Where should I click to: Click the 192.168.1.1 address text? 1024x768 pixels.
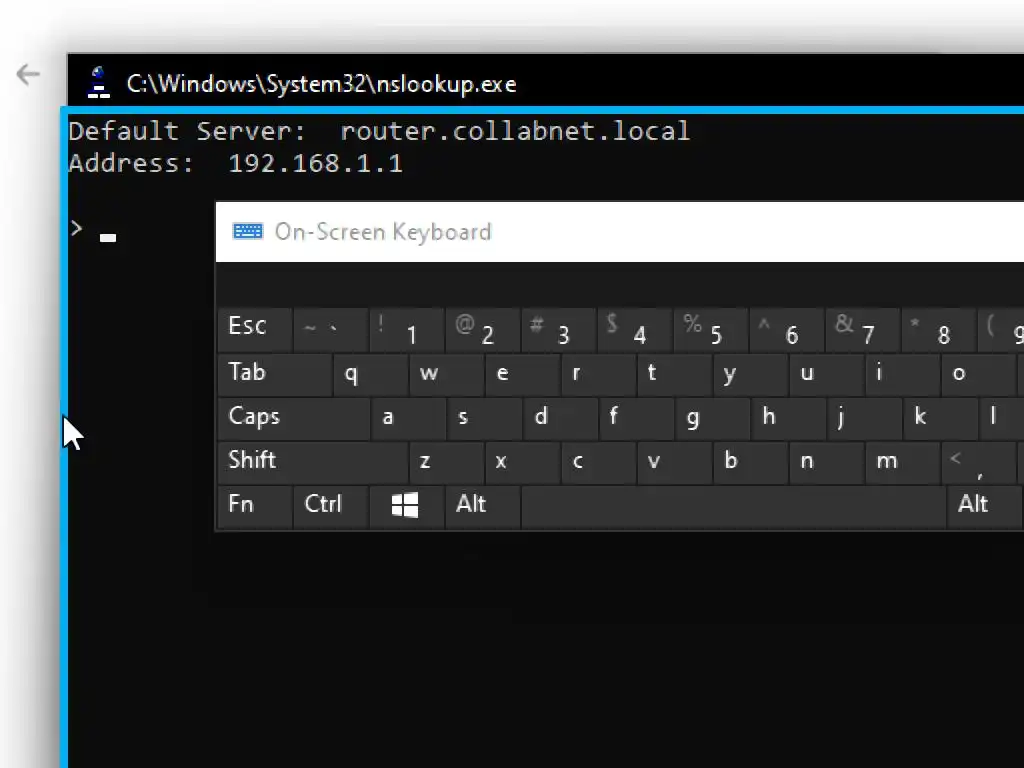pyautogui.click(x=315, y=163)
